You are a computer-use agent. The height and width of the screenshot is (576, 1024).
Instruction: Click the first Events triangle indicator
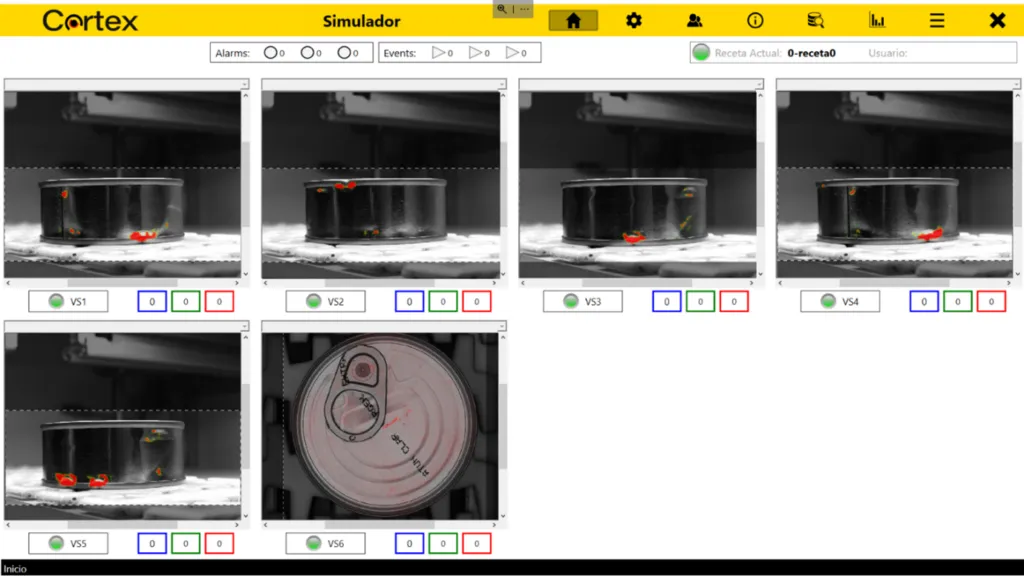pyautogui.click(x=438, y=53)
